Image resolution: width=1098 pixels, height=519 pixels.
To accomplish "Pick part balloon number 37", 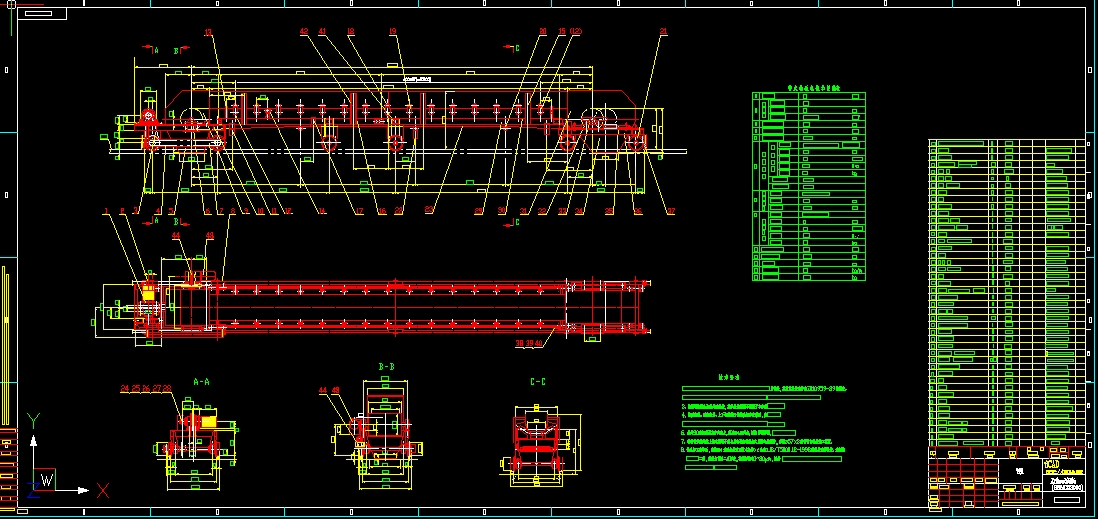I will (x=671, y=212).
